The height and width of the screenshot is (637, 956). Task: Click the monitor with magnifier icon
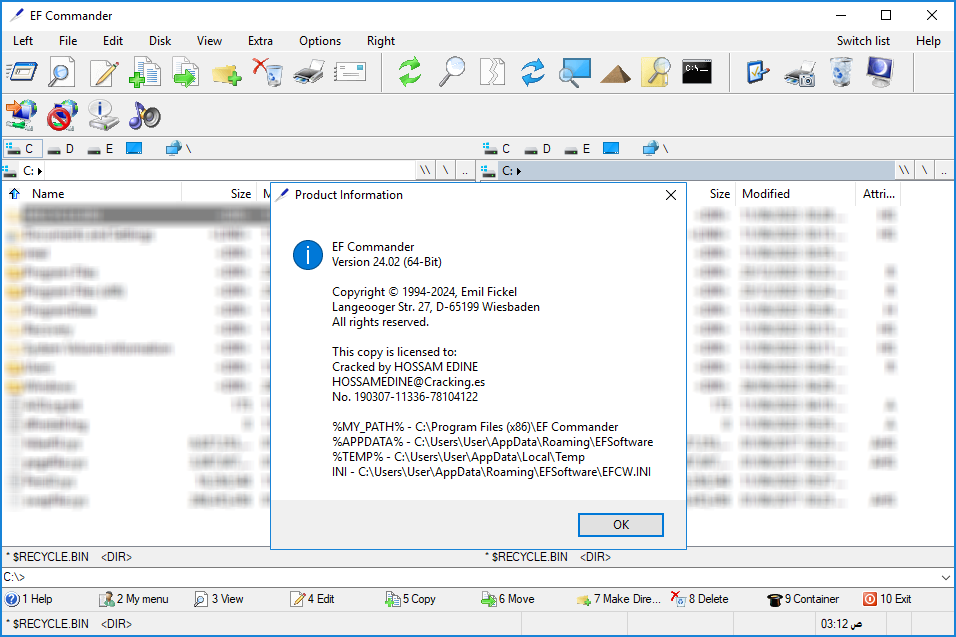[574, 72]
